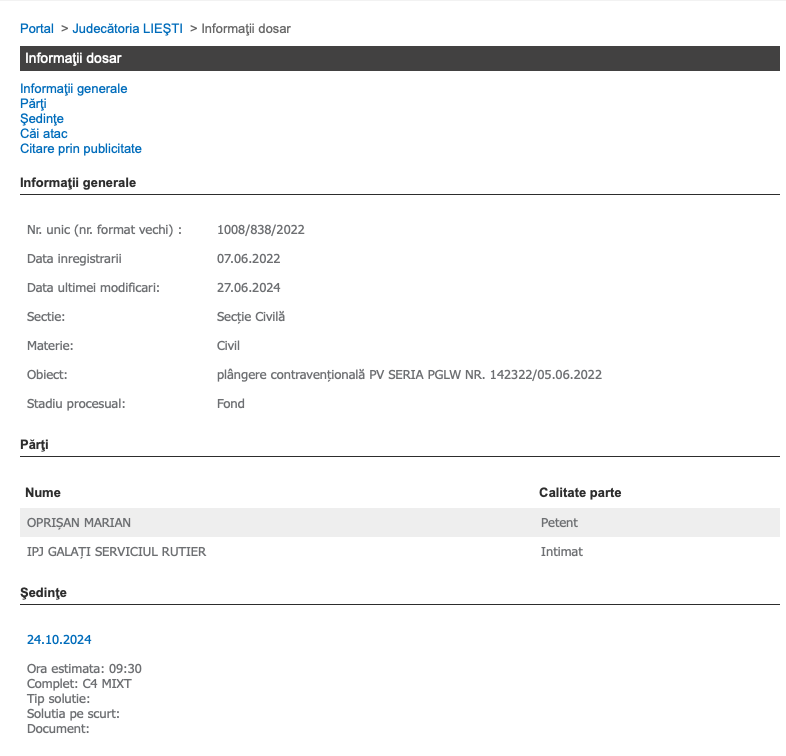
Task: Click the Petent role cell
Action: 559,522
